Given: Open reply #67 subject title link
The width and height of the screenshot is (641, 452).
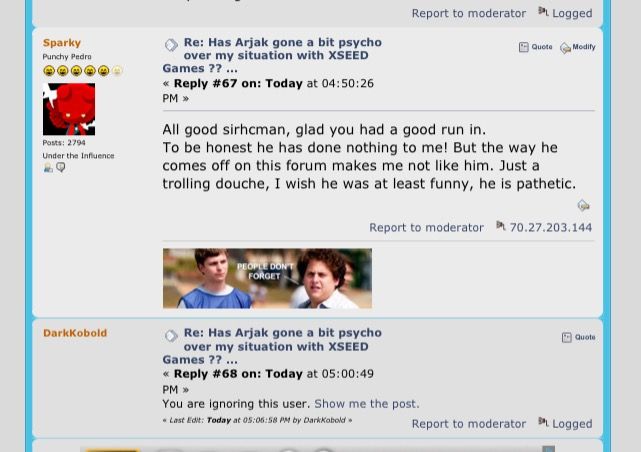Looking at the screenshot, I should point(272,55).
